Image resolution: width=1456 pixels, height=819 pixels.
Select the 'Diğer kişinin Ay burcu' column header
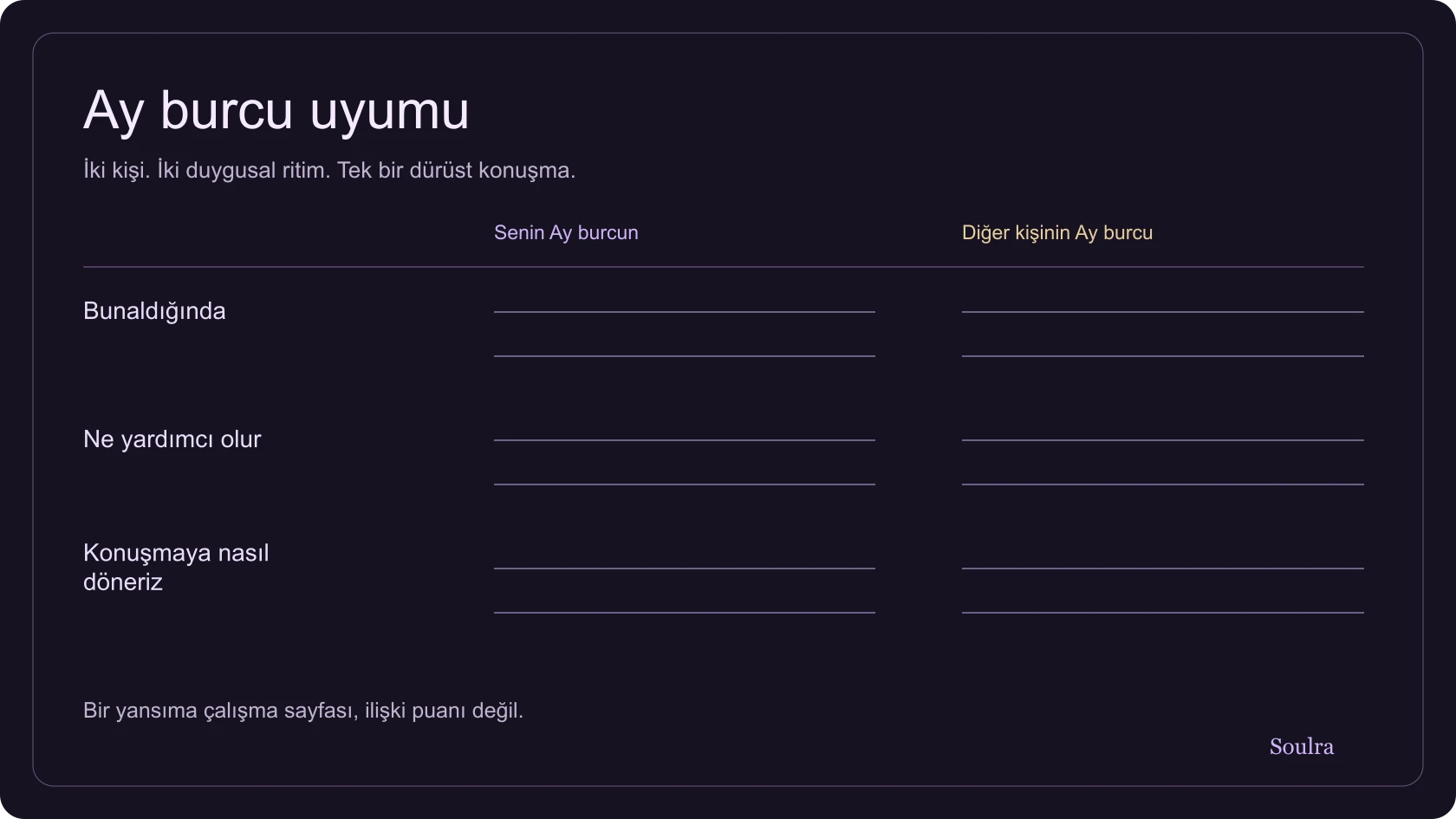[1057, 232]
